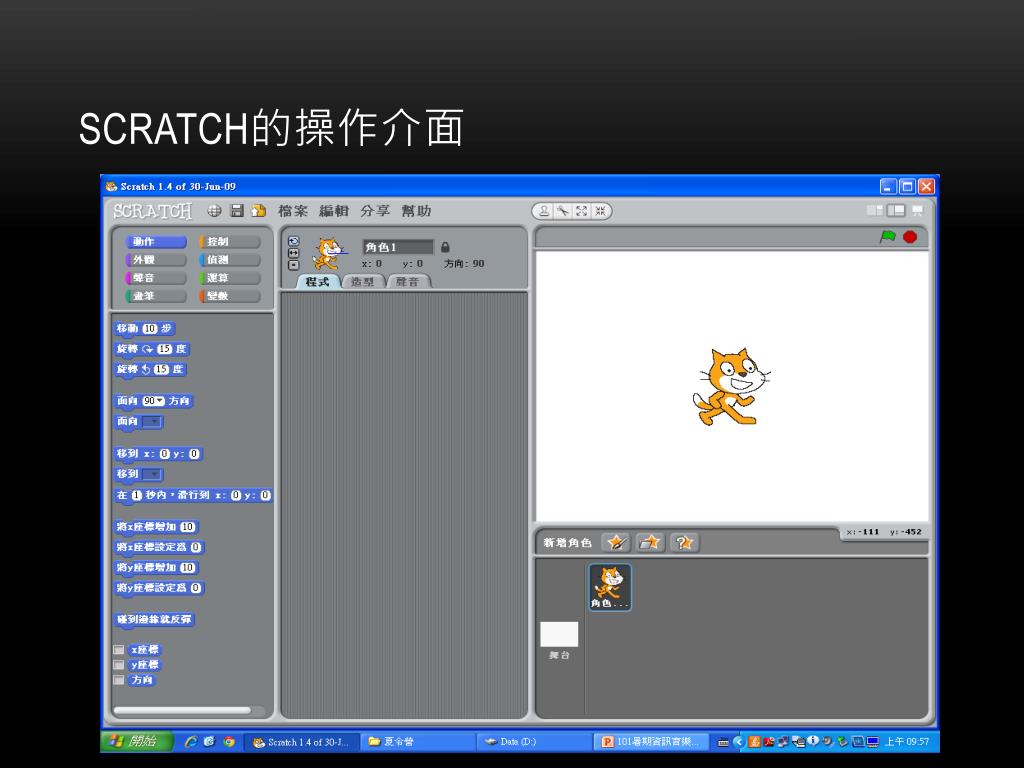Click the 在 1 秒內滑行到 block
Viewport: 1024px width, 768px height.
(193, 496)
